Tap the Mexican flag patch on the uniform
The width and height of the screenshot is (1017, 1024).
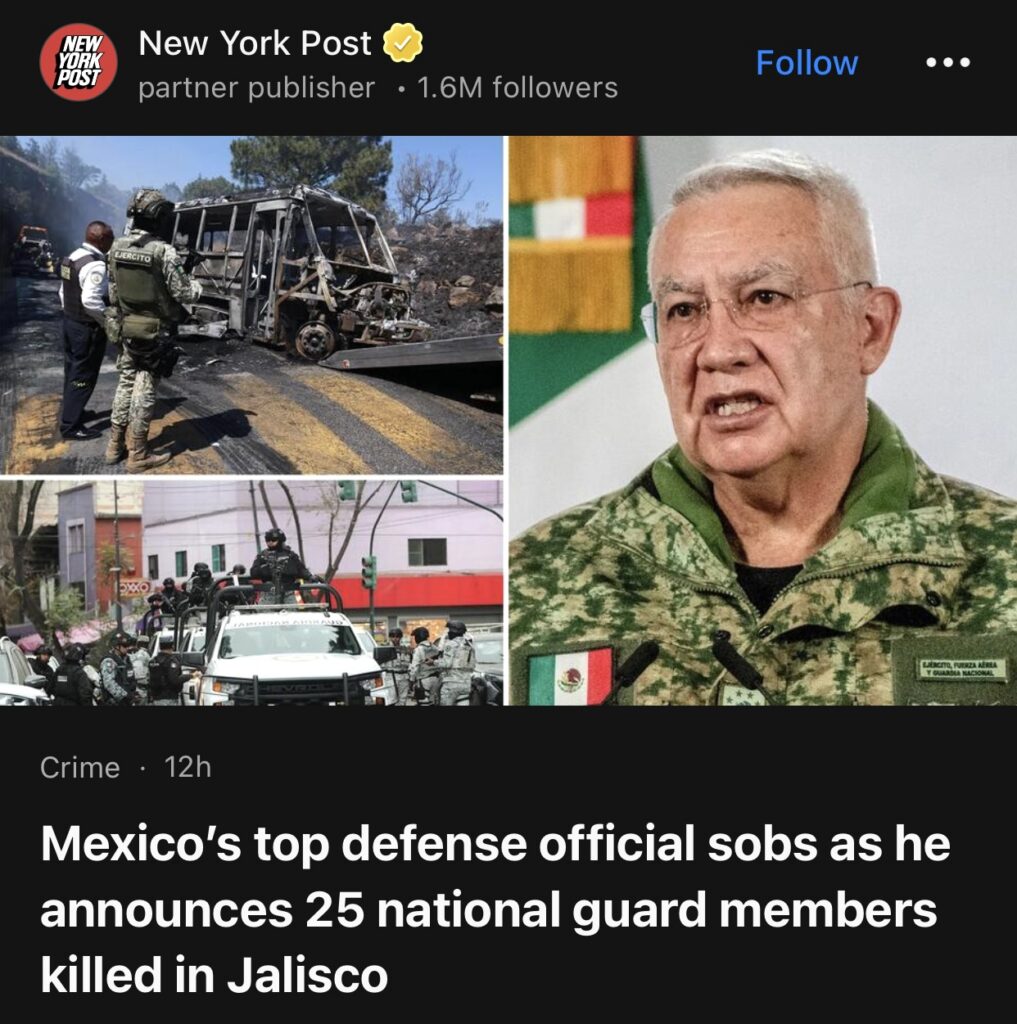tap(570, 677)
